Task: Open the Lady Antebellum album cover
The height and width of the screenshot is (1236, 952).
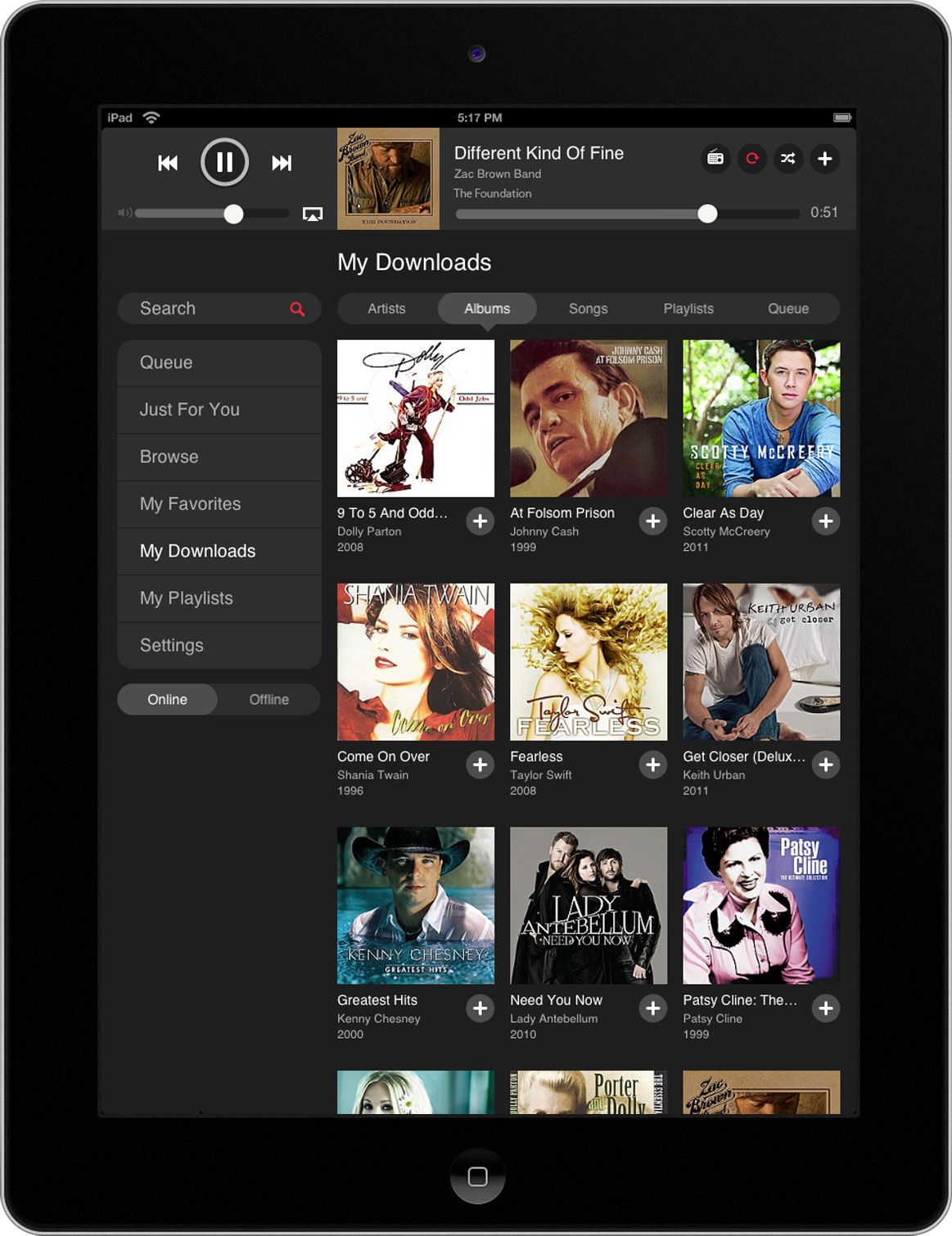Action: [589, 905]
